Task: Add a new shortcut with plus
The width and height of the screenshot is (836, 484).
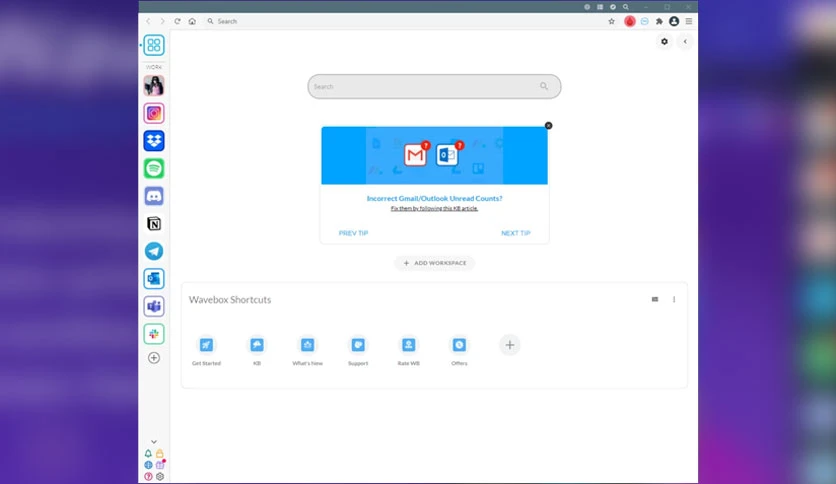Action: click(510, 345)
